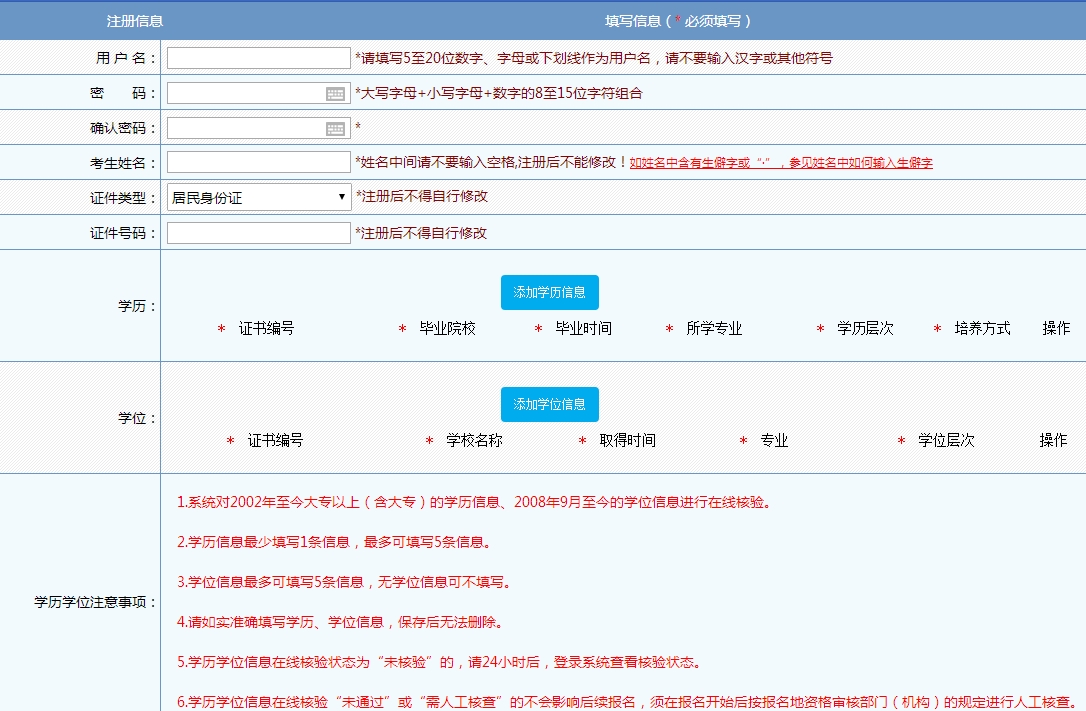Focus the 确认密码 input field
The image size is (1086, 711).
[x=245, y=129]
